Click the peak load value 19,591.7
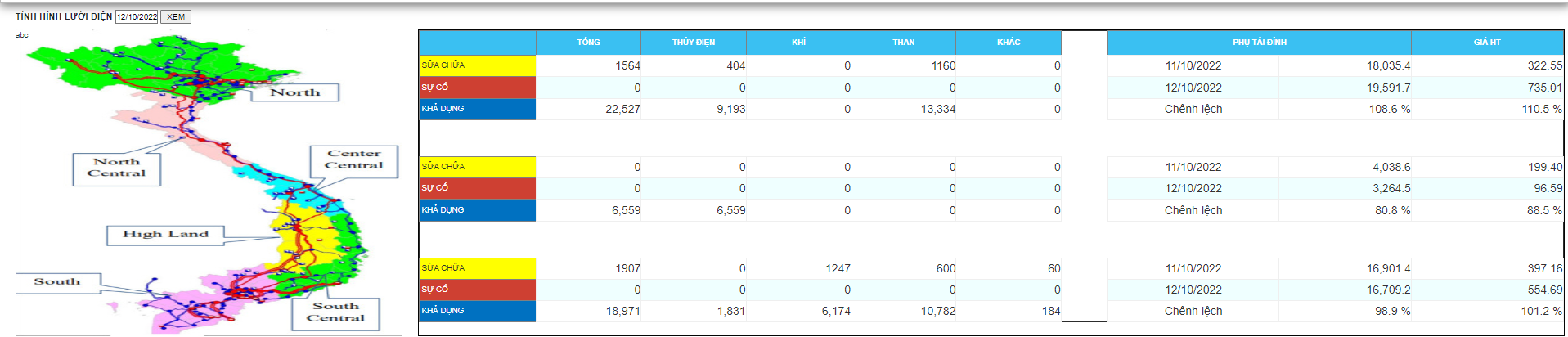 click(x=1388, y=88)
